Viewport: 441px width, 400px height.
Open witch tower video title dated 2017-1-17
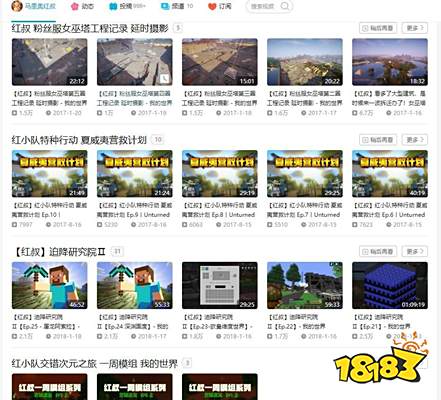[x=305, y=98]
